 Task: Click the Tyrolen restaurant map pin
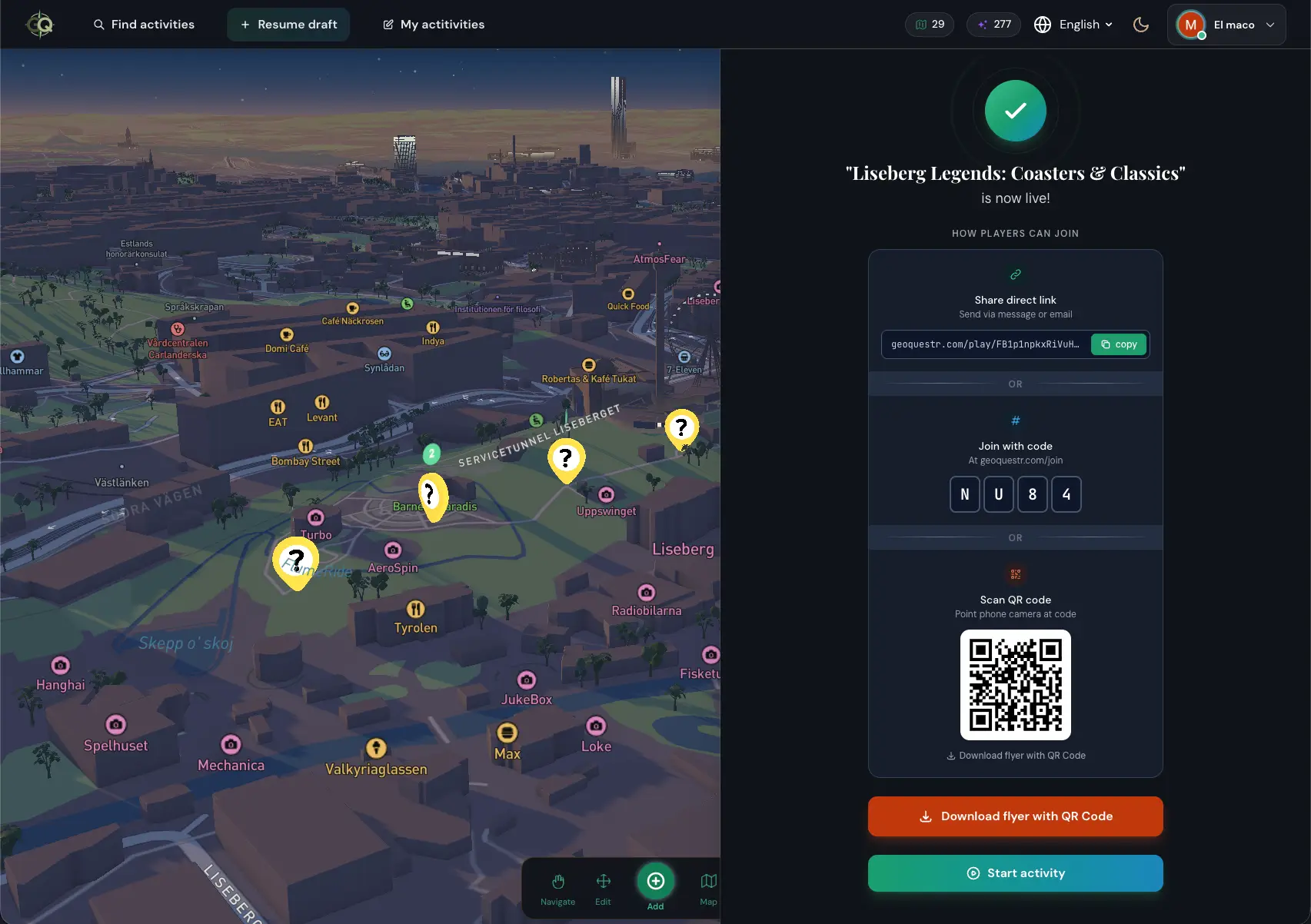pyautogui.click(x=415, y=610)
